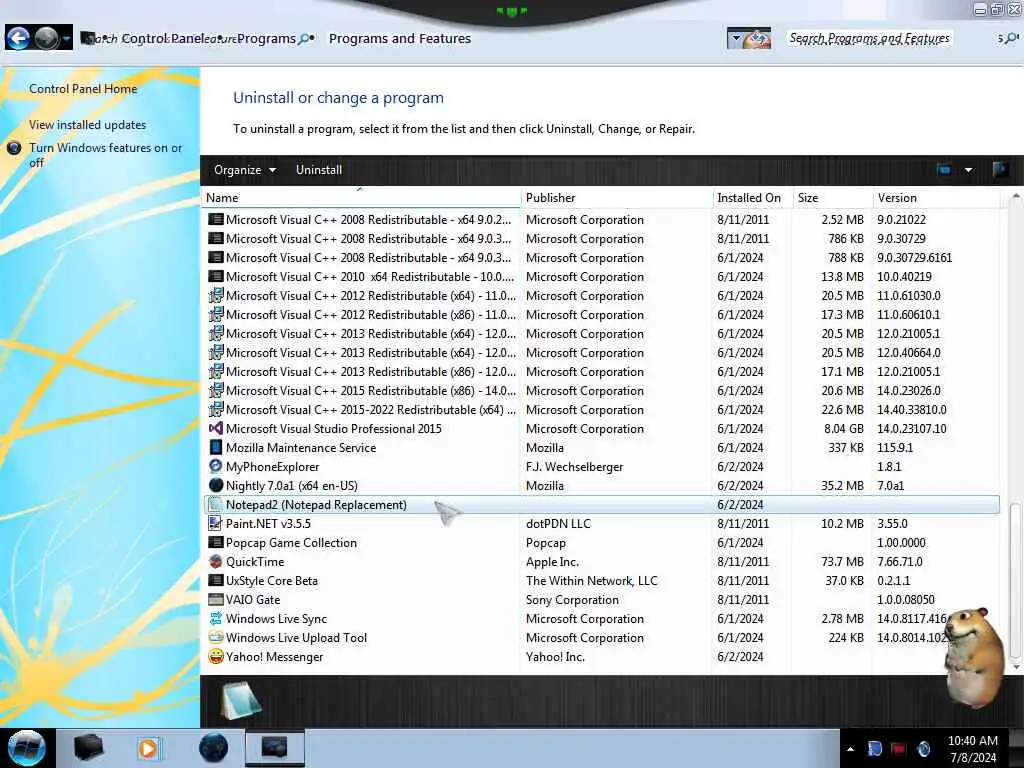Click the Paint.NET v3.5.5 icon
Viewport: 1024px width, 768px height.
point(216,523)
